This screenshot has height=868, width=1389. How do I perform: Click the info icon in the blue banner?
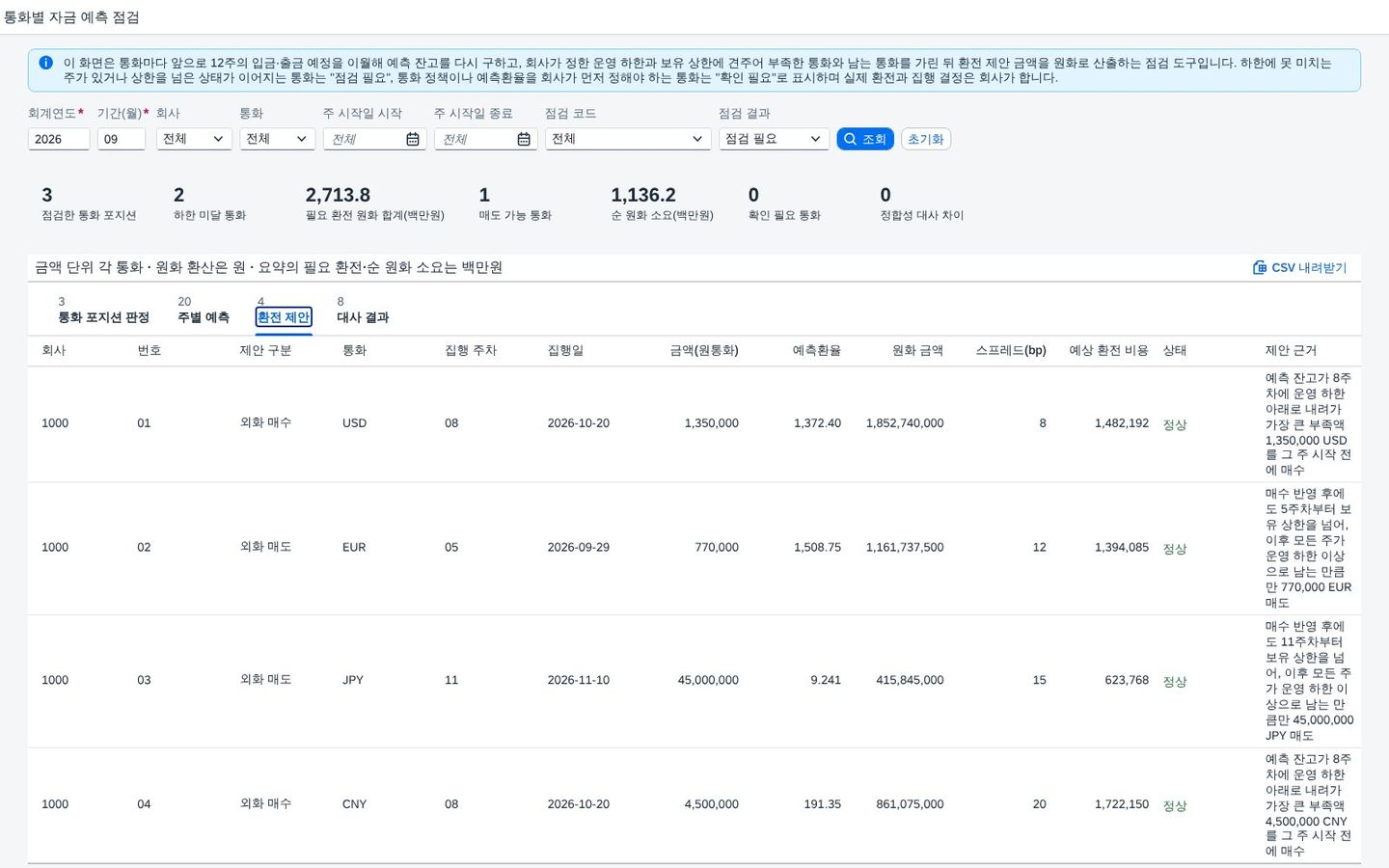[45, 63]
